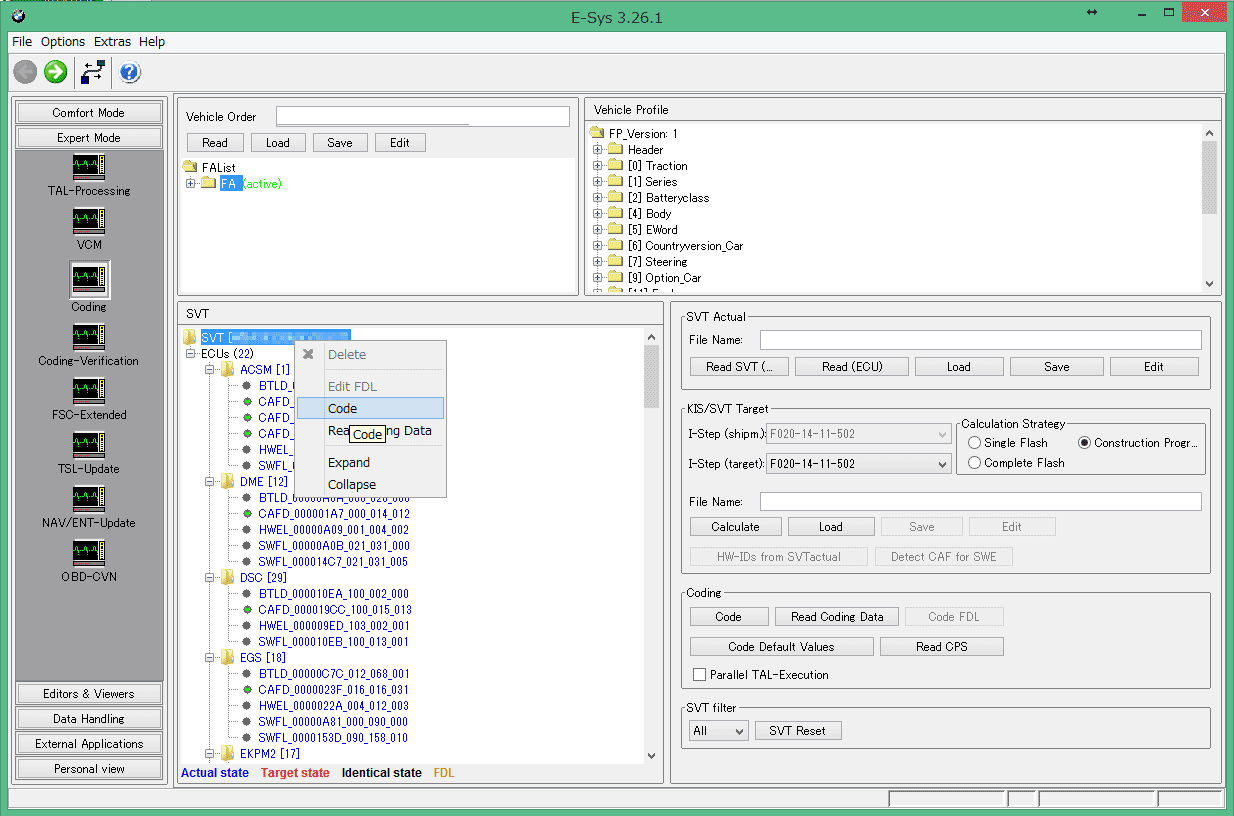Choose Code in the context menu
This screenshot has width=1234, height=816.
click(370, 408)
